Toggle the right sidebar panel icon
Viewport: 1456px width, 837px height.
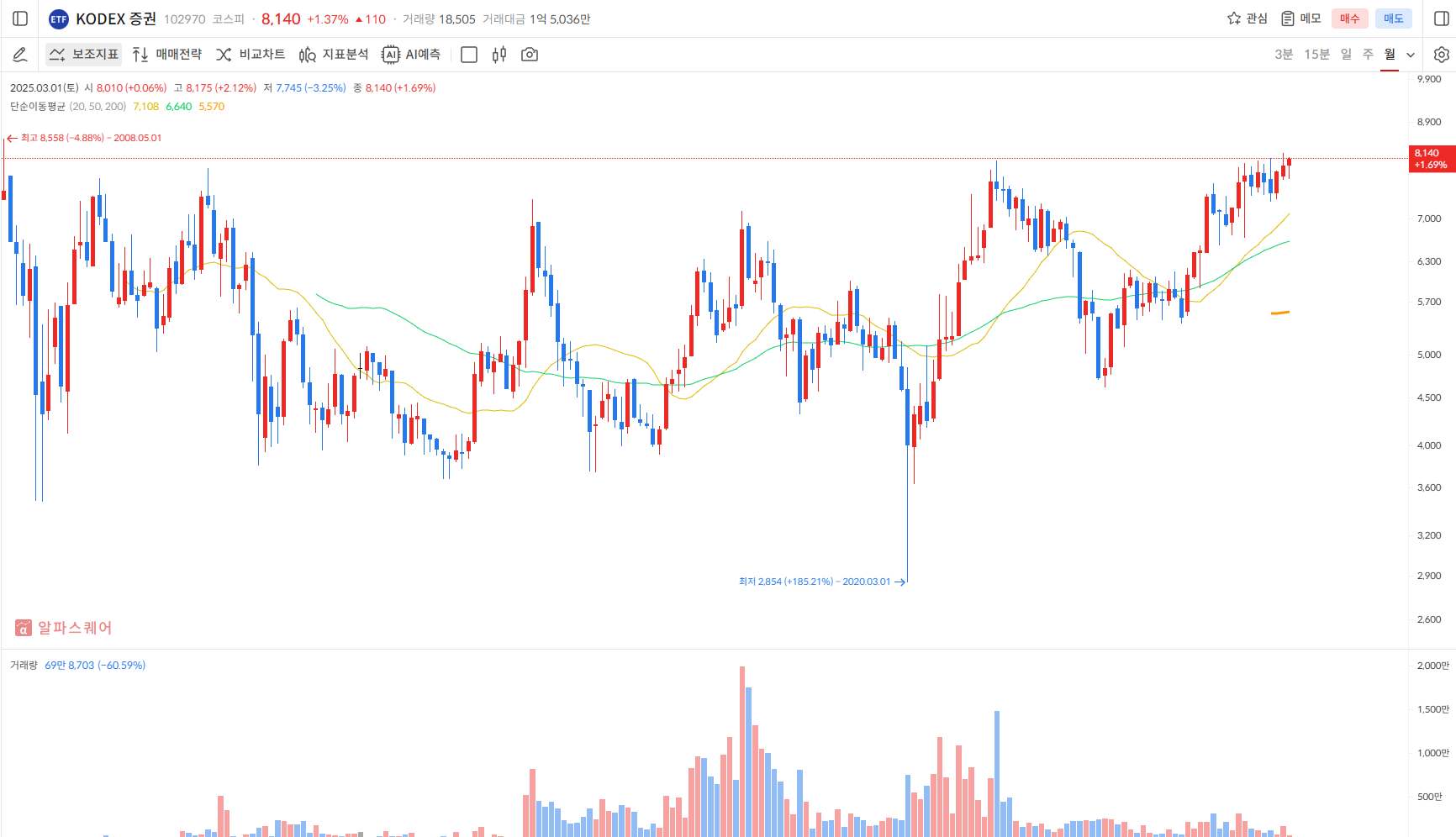pos(1441,18)
